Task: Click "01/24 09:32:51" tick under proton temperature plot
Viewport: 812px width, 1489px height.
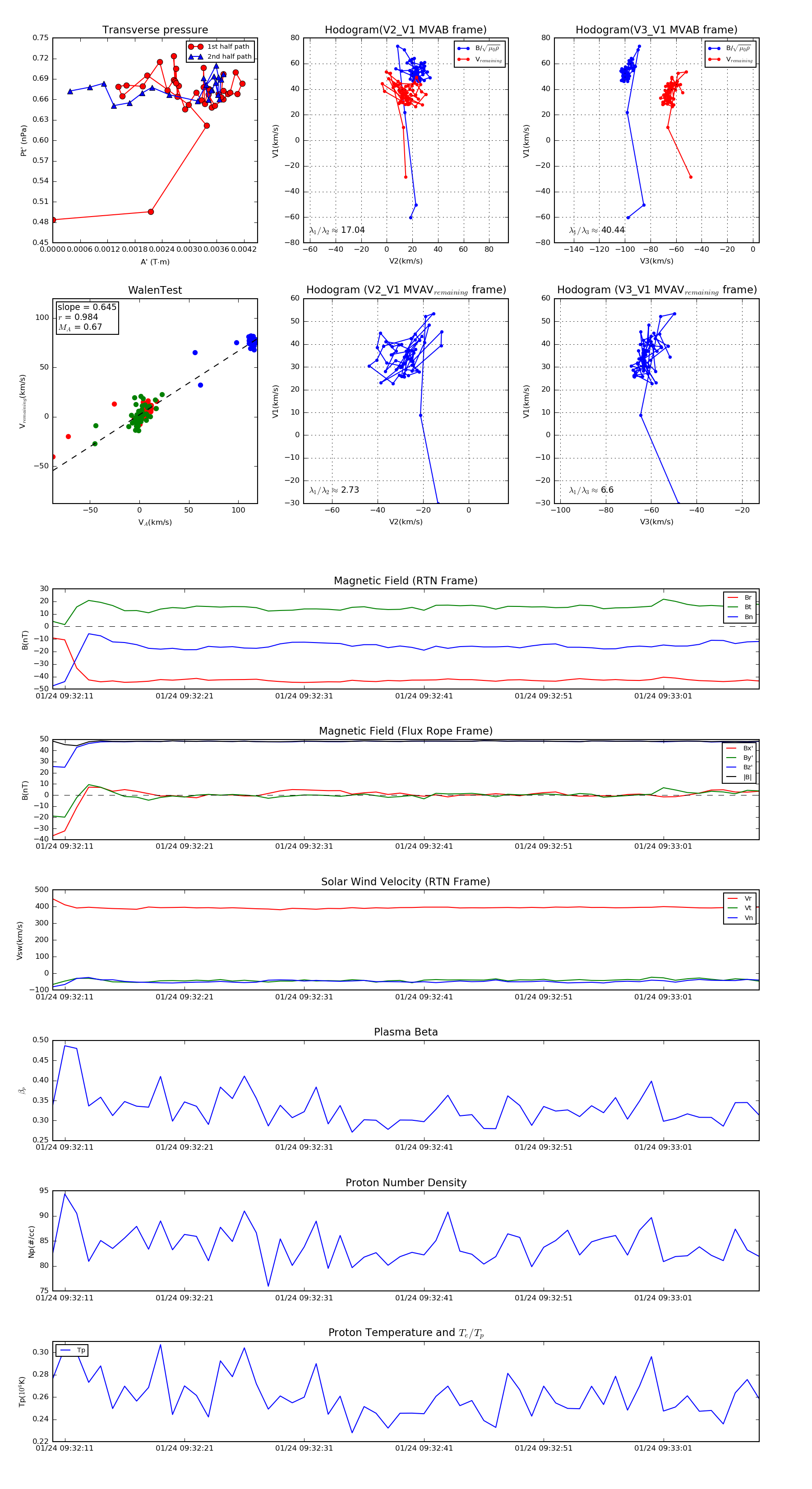Action: click(x=543, y=1448)
